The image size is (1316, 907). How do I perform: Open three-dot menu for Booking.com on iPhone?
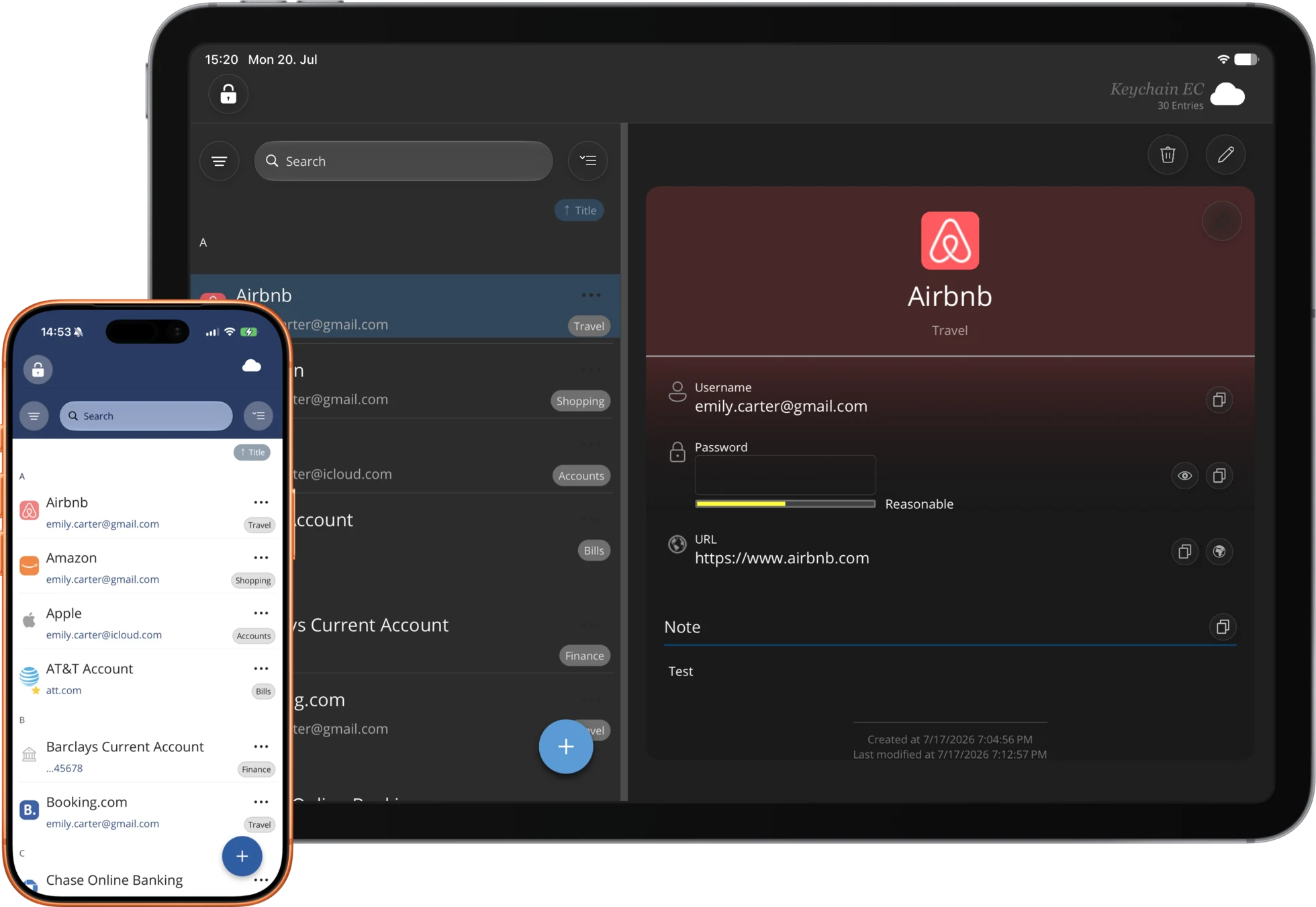pos(261,802)
